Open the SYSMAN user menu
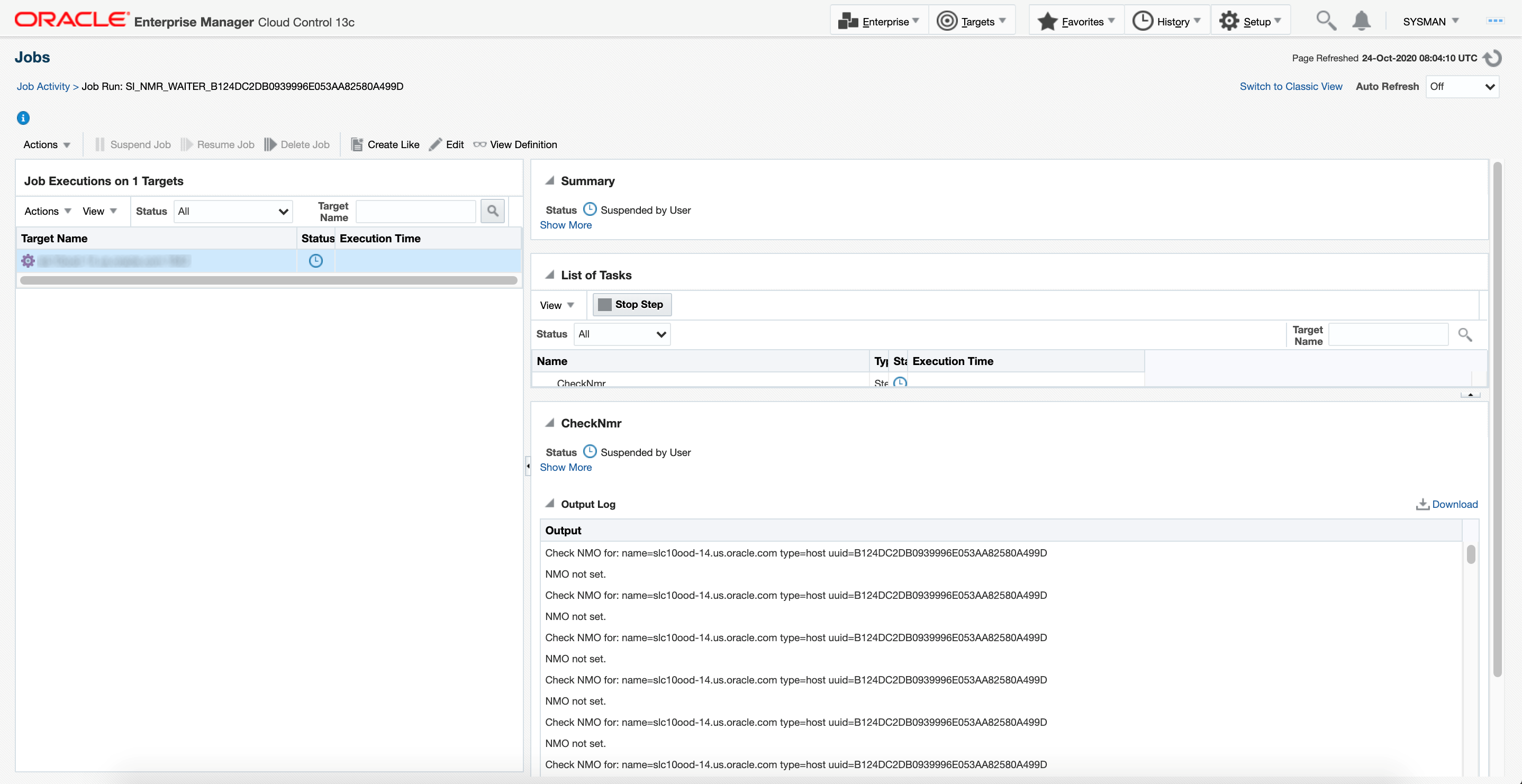Image resolution: width=1522 pixels, height=784 pixels. click(1430, 21)
